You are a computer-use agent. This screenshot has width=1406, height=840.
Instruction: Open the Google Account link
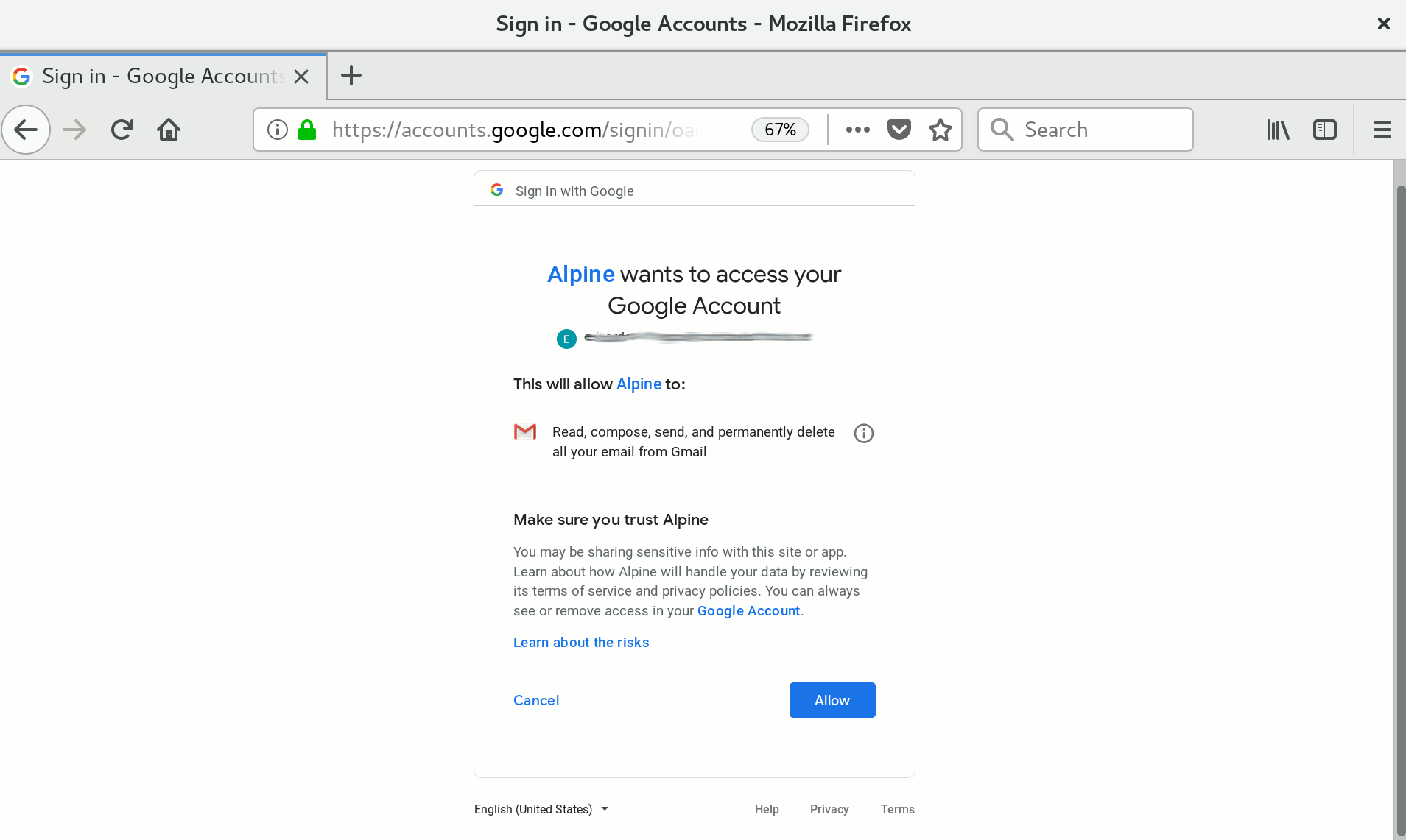coord(748,610)
